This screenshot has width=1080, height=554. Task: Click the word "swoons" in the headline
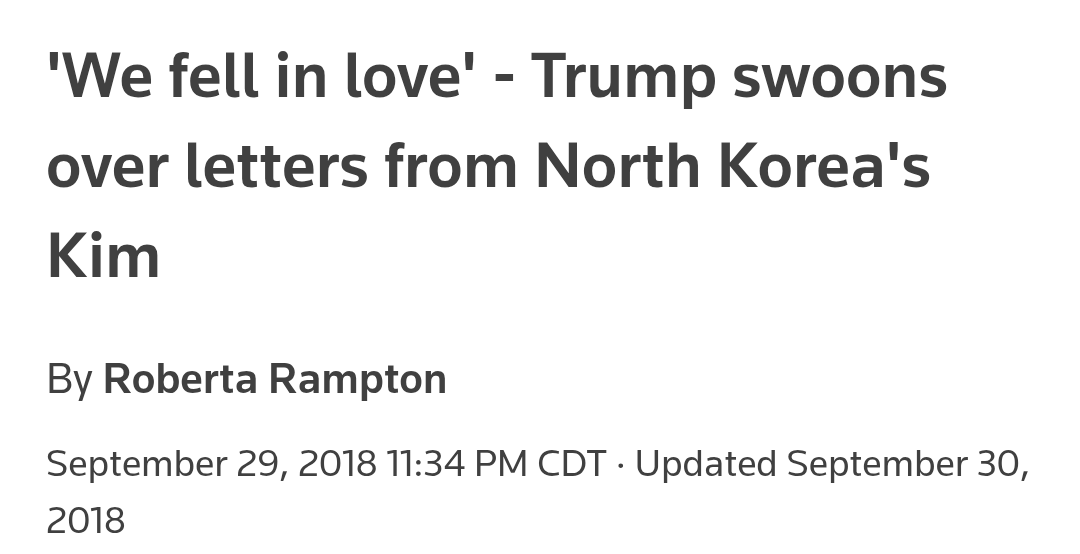[839, 78]
